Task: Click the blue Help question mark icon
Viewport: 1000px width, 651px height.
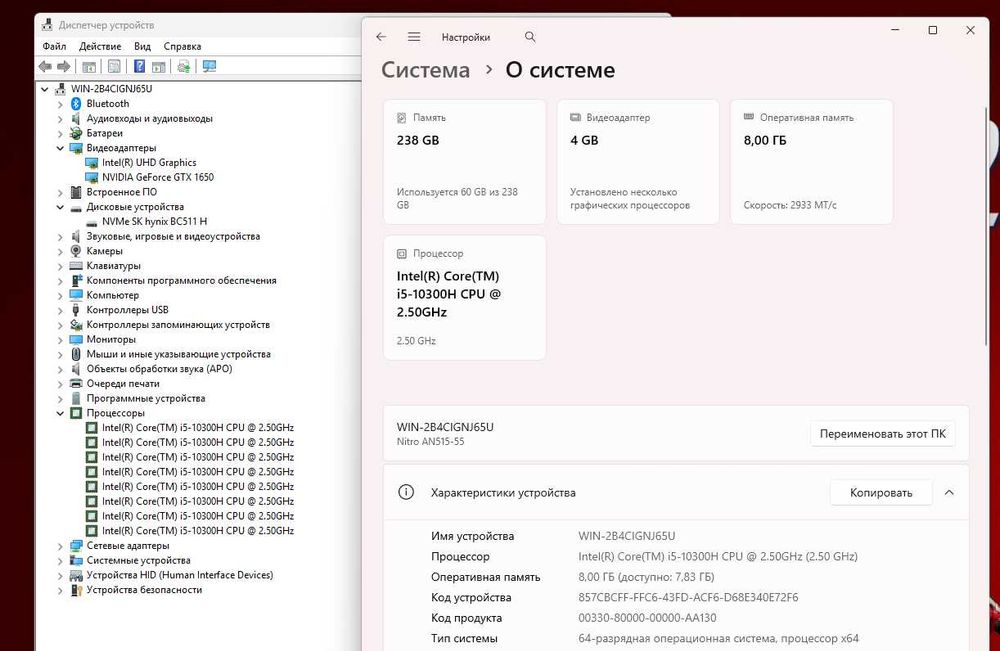Action: click(x=139, y=66)
